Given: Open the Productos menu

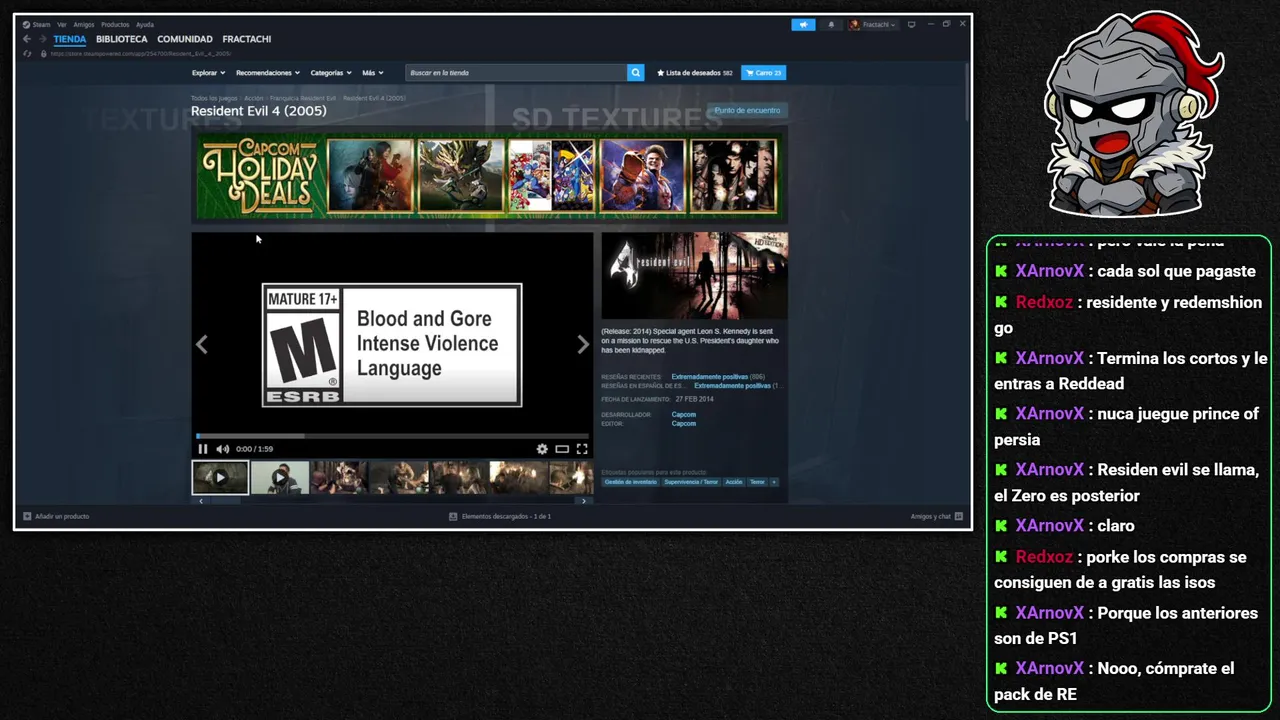Looking at the screenshot, I should (x=115, y=25).
